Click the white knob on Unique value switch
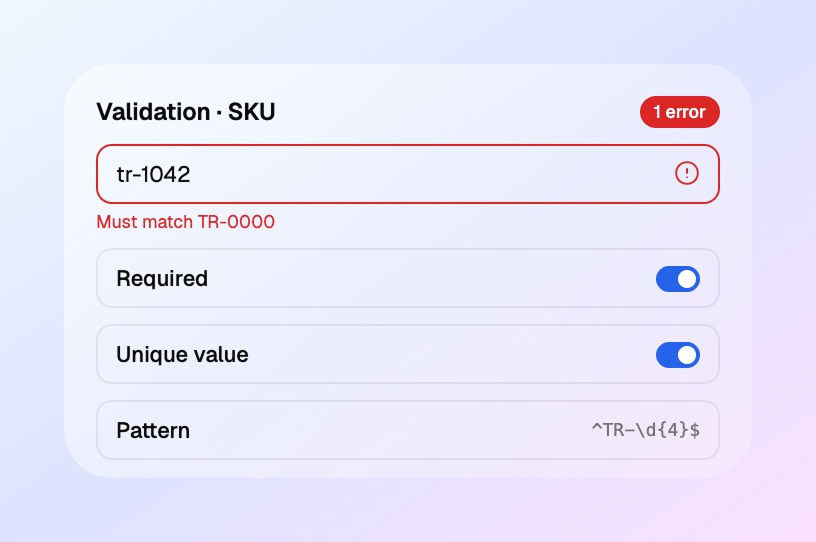Screen dimensions: 816x542 [x=687, y=355]
